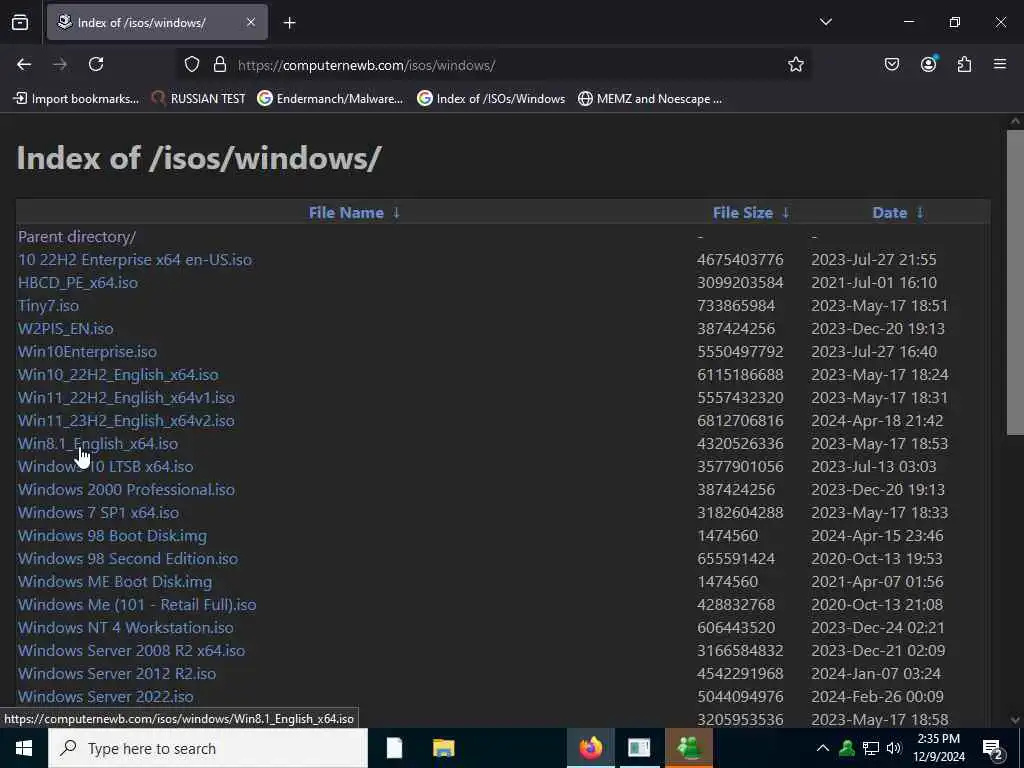Viewport: 1024px width, 768px height.
Task: Open the window app taskbar icon beside Firefox
Action: coord(639,748)
